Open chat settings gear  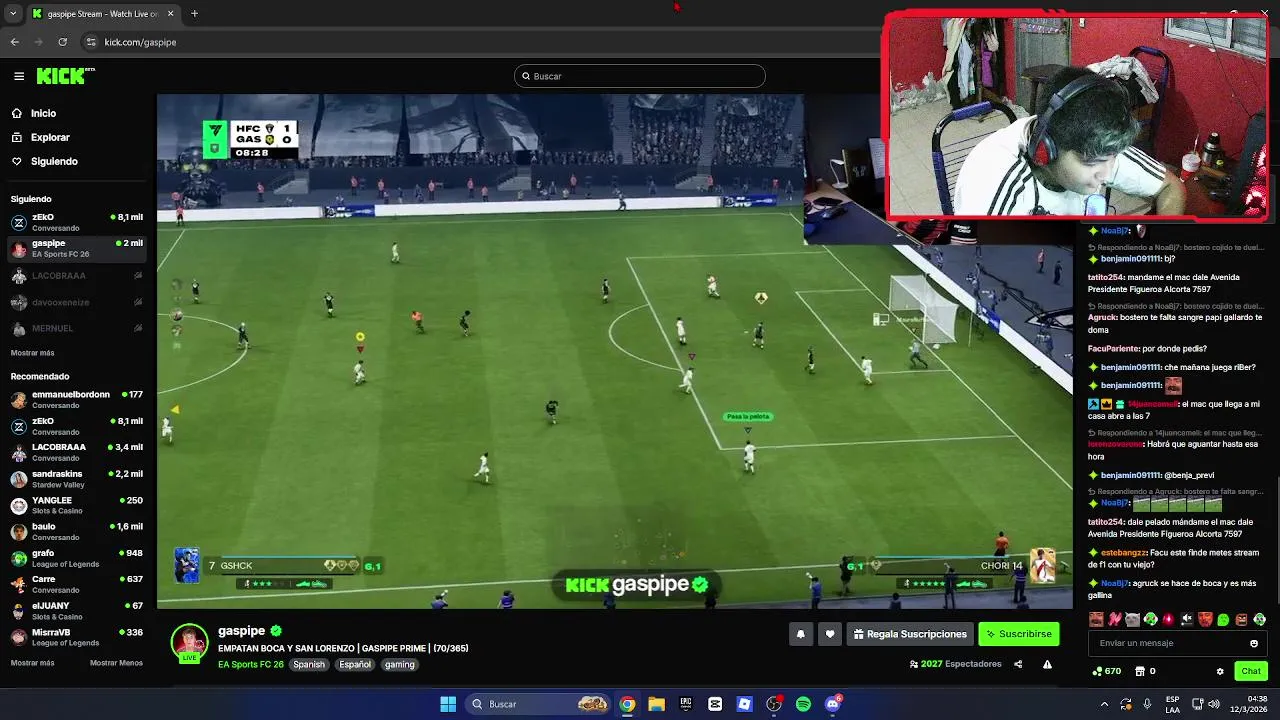coord(1220,671)
